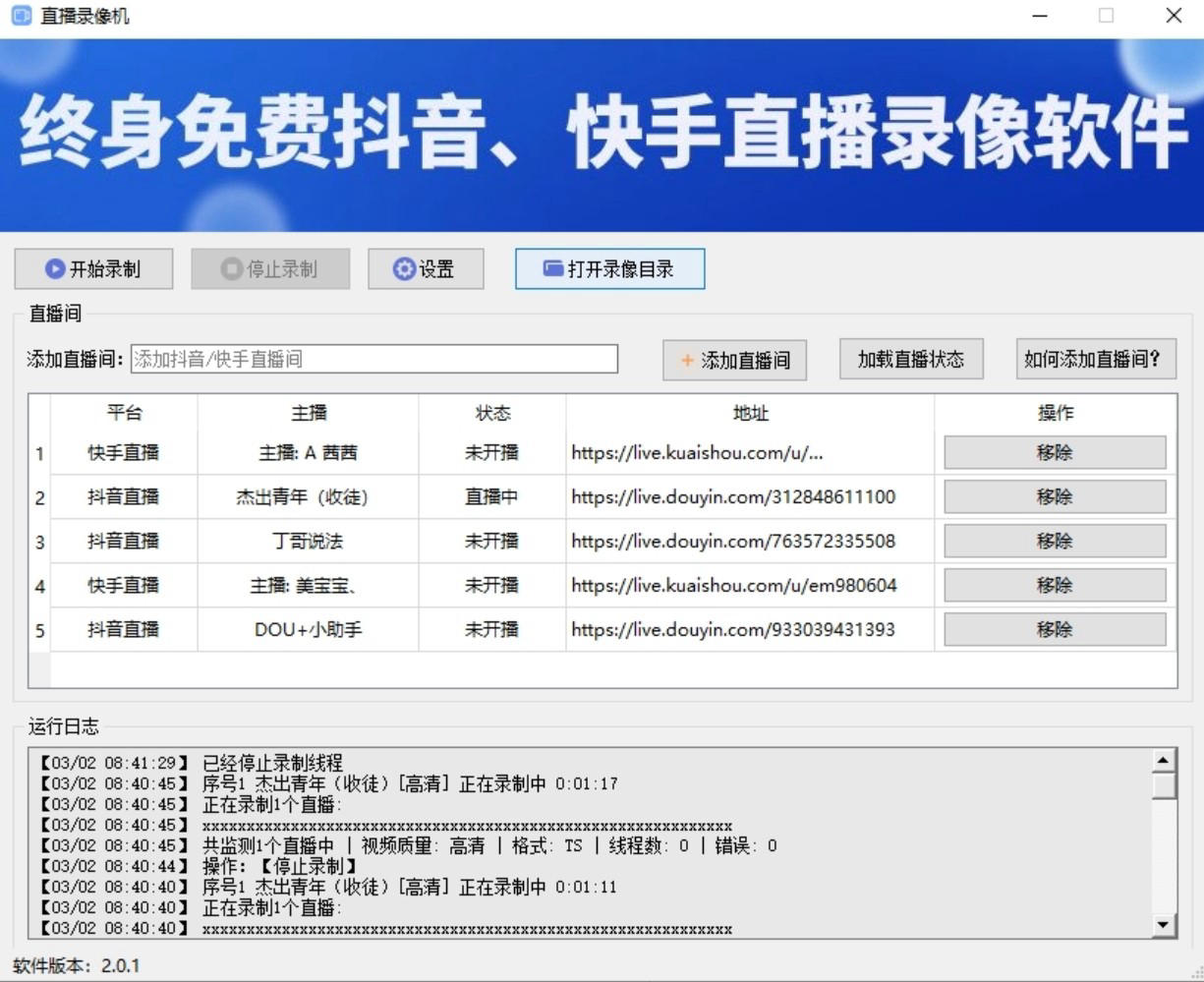Click the https://live.kuaishou.com/u/... address cell
The width and height of the screenshot is (1204, 982).
[x=750, y=453]
